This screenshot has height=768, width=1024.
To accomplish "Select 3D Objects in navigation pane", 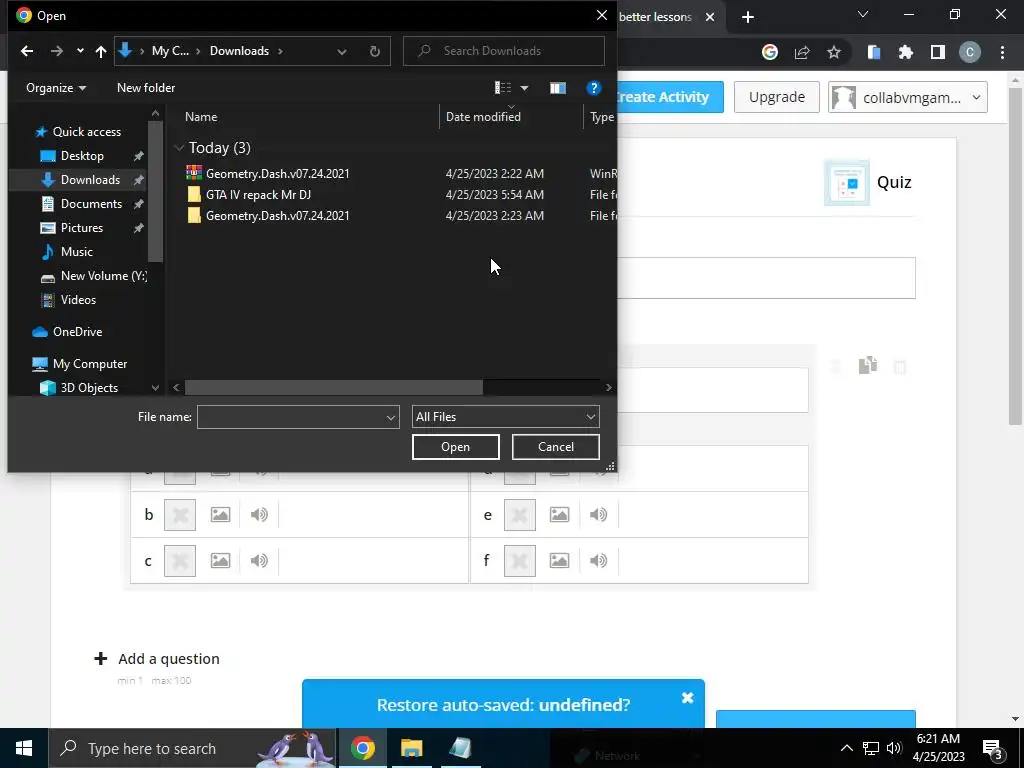I will 89,388.
